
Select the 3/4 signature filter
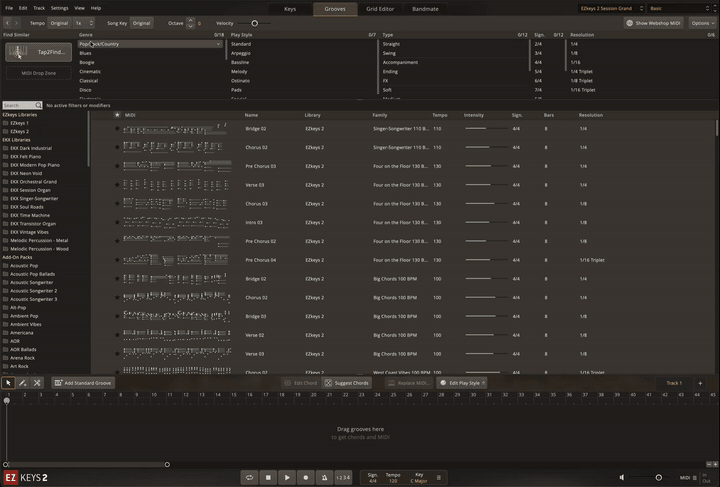(538, 53)
